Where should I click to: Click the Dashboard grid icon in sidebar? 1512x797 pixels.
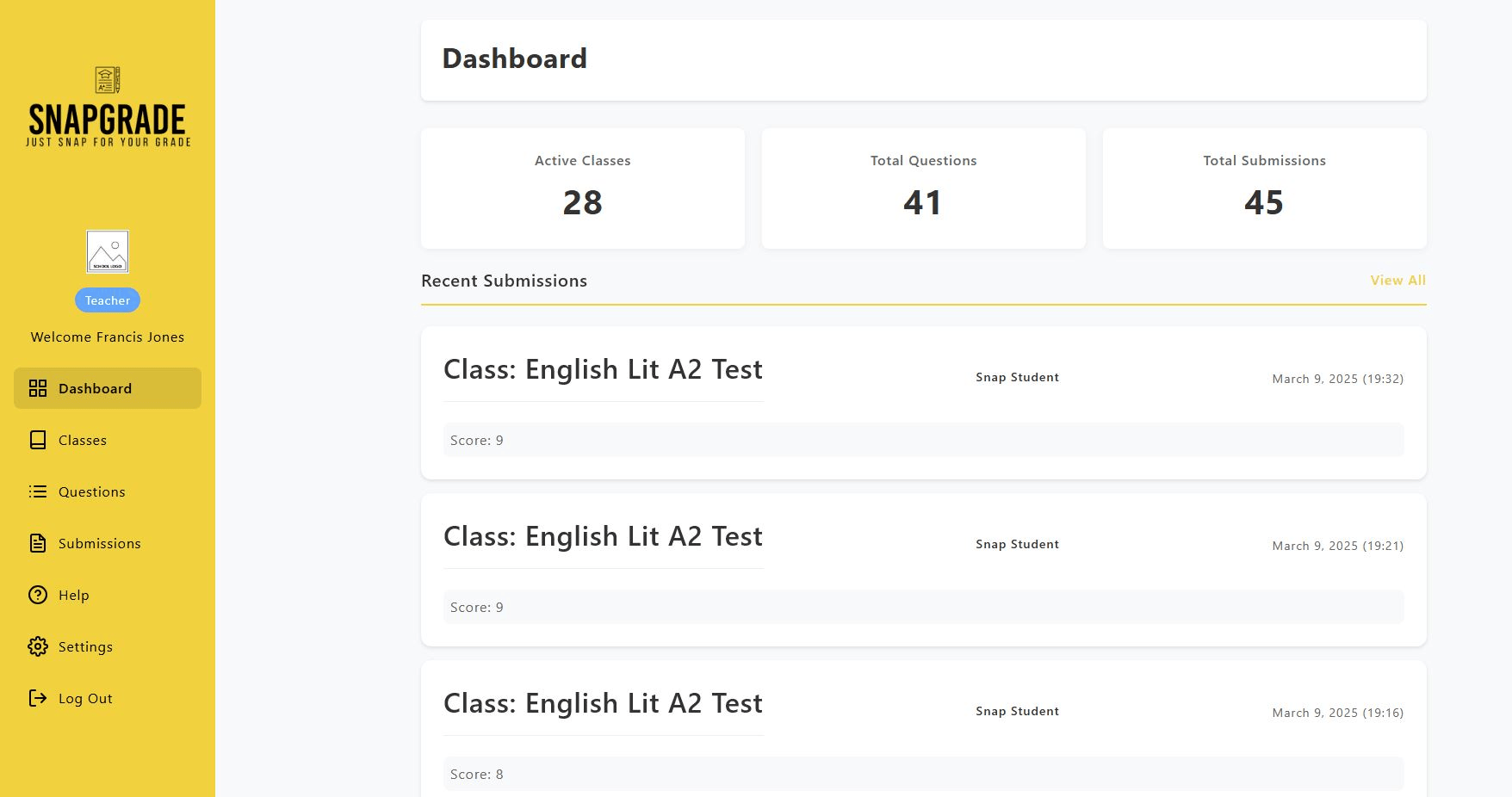click(x=38, y=388)
